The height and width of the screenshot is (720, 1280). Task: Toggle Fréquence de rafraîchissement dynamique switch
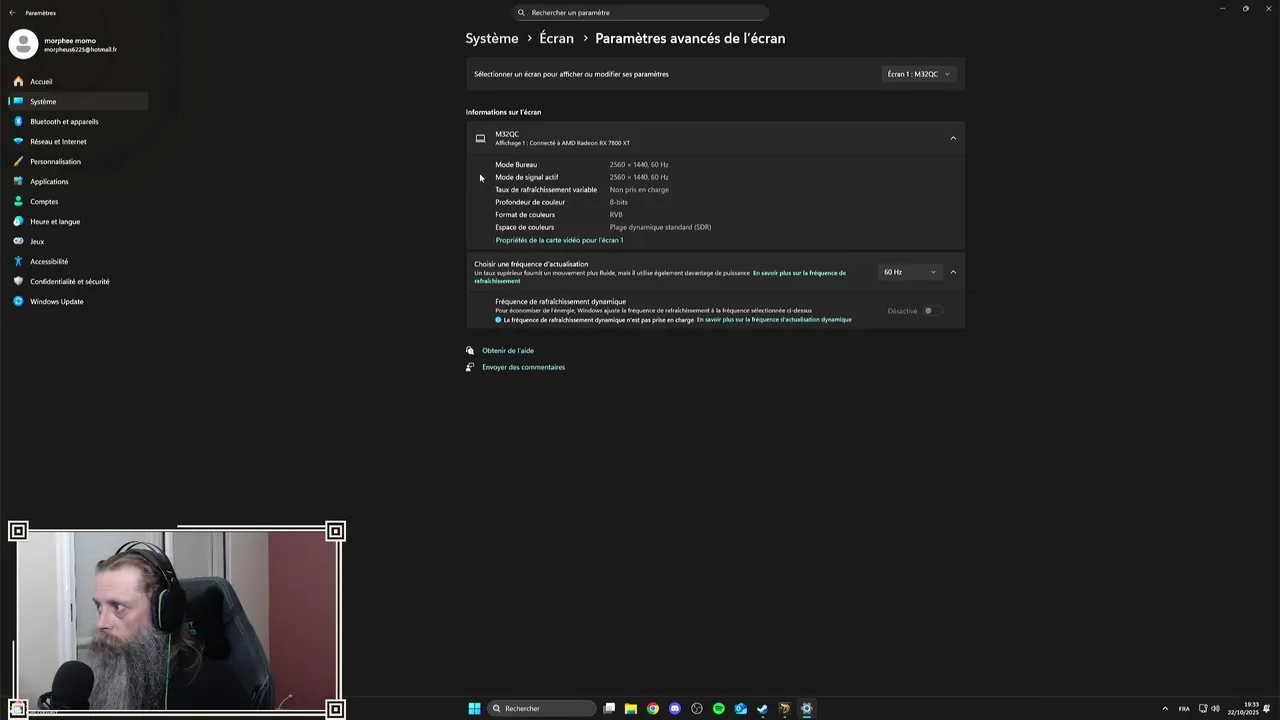[932, 311]
